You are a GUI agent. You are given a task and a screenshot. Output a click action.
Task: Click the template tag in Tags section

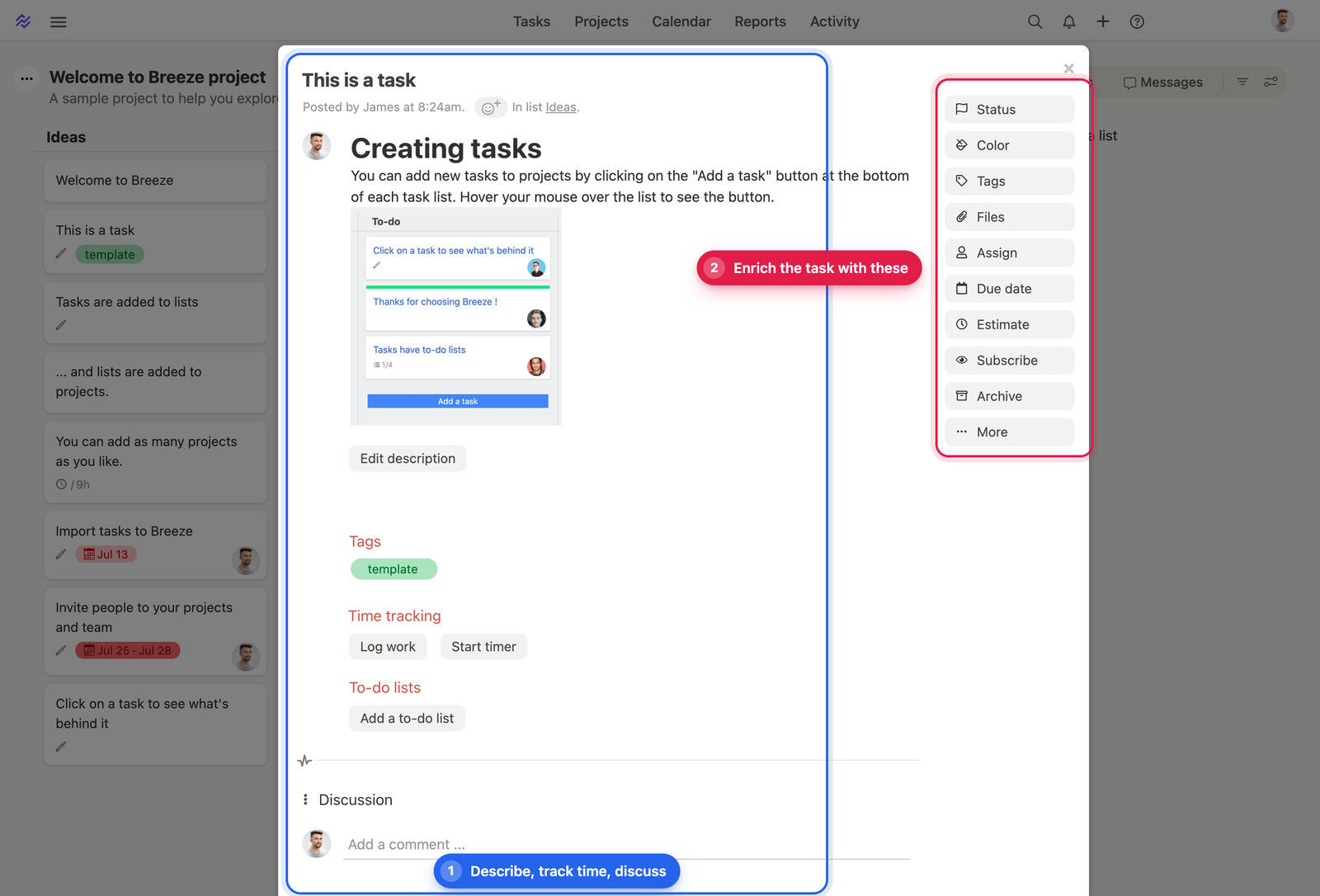click(394, 569)
